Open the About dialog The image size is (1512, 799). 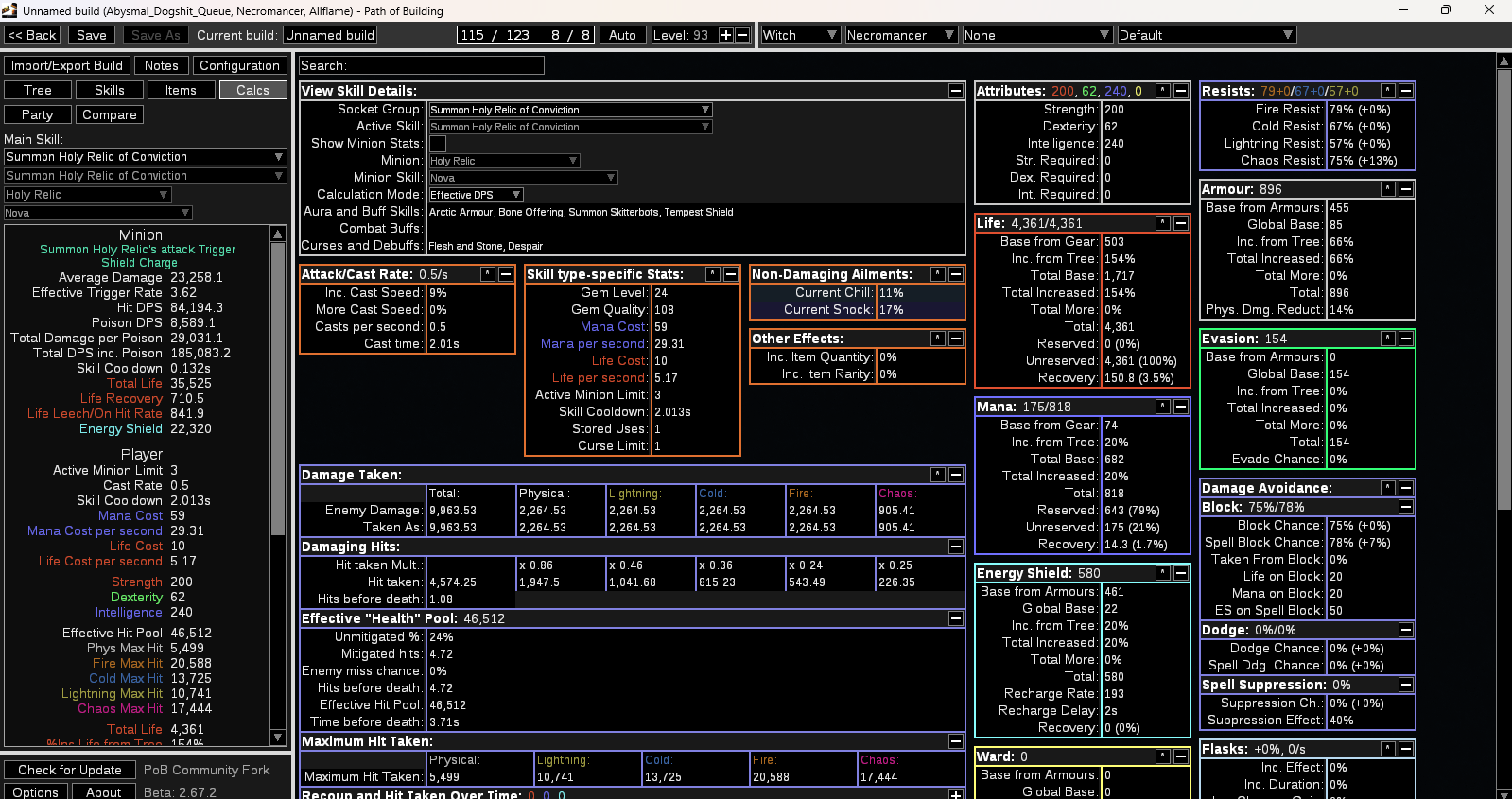pyautogui.click(x=104, y=792)
